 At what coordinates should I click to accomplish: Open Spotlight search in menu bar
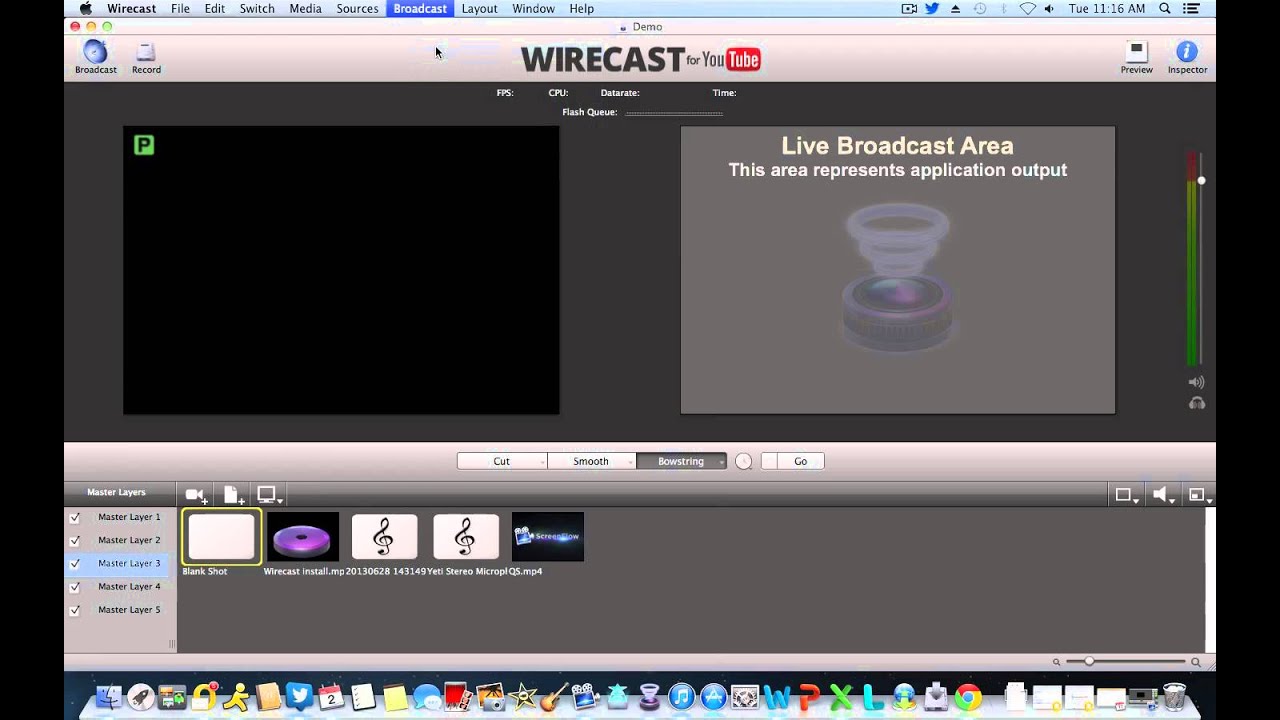(x=1165, y=8)
